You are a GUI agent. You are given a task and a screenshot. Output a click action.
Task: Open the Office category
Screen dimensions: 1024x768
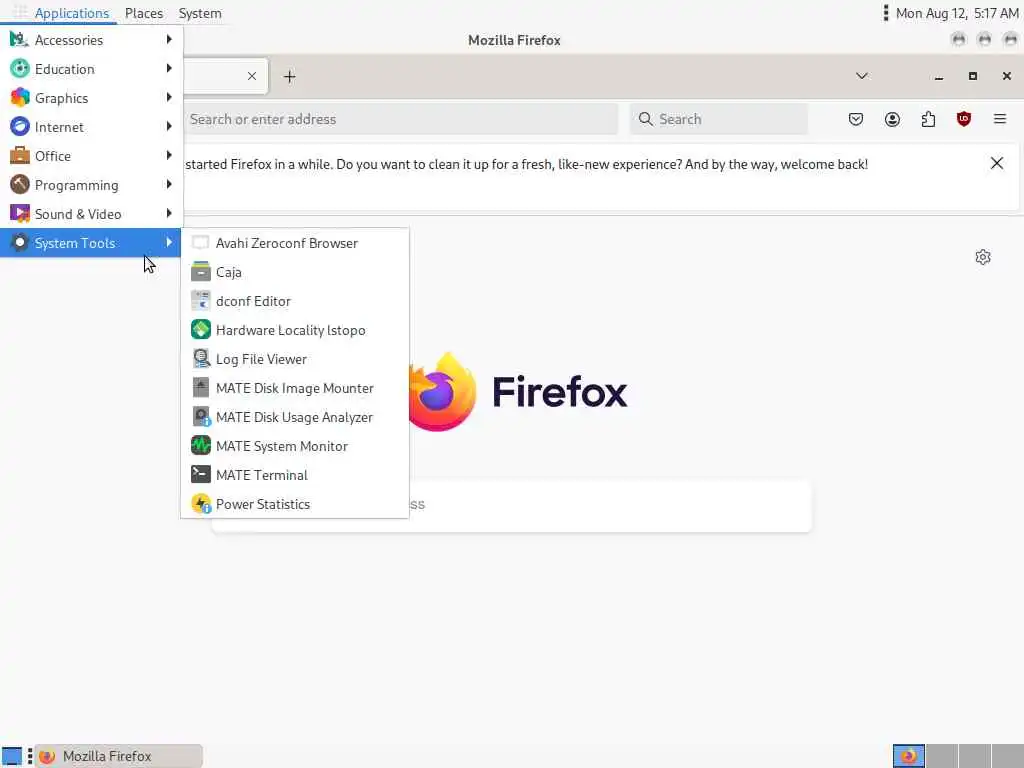click(x=91, y=156)
